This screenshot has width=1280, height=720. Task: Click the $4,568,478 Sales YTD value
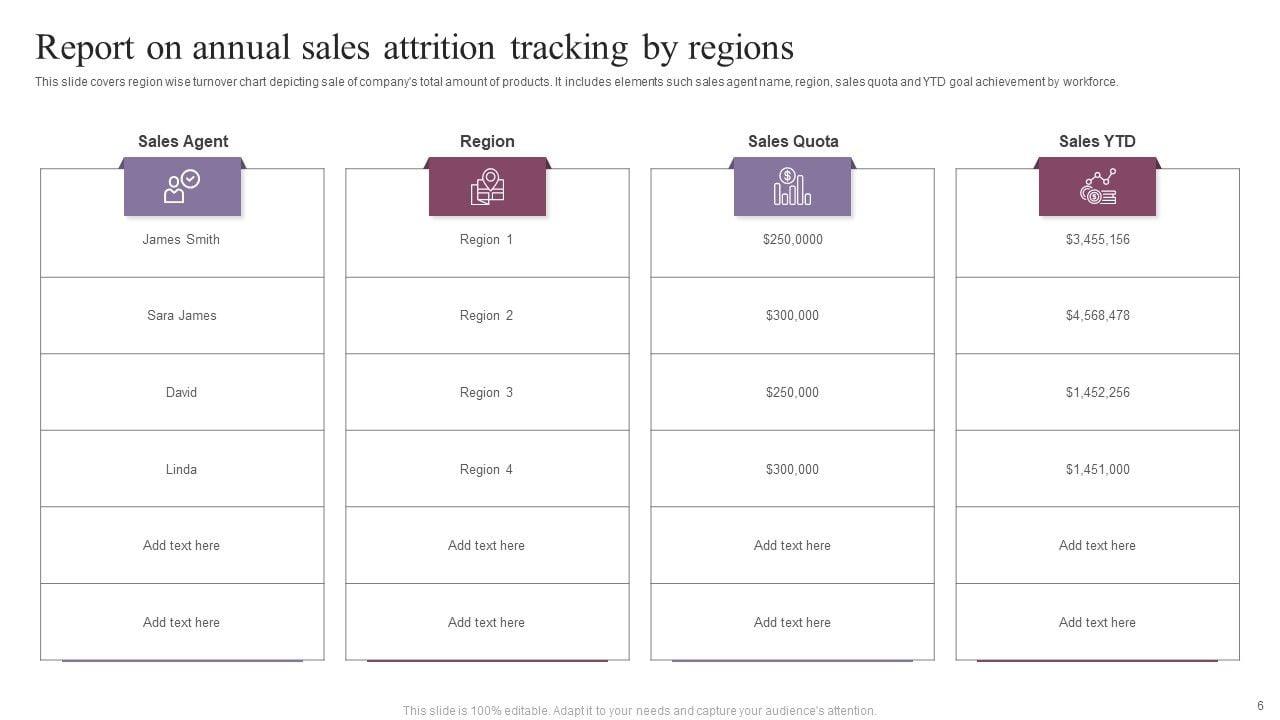point(1097,316)
